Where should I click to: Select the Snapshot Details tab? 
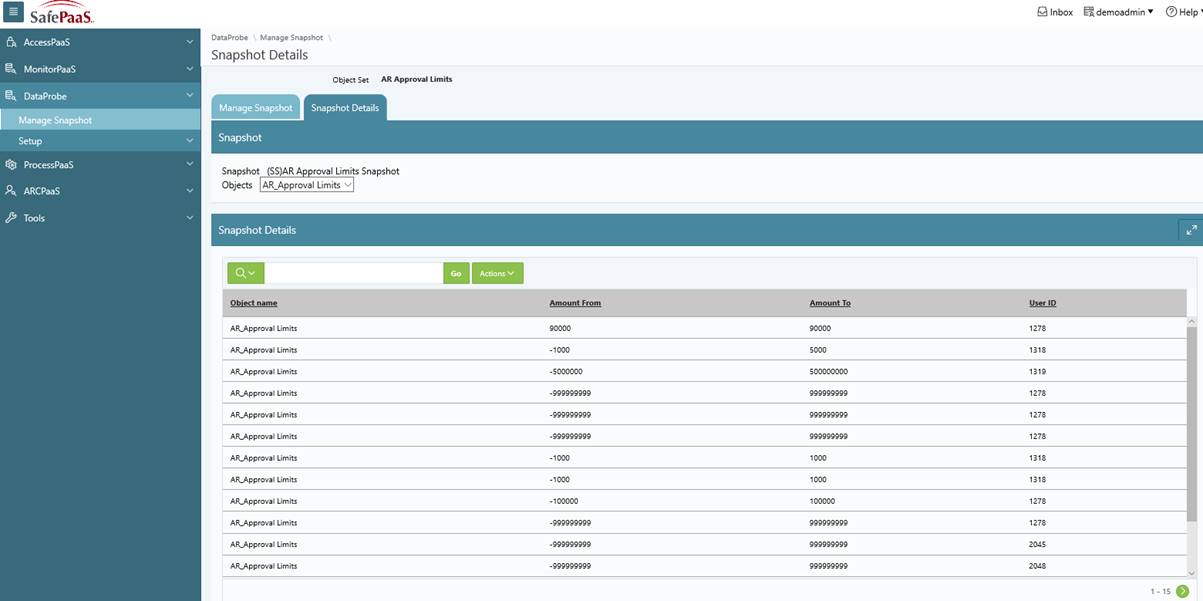345,108
